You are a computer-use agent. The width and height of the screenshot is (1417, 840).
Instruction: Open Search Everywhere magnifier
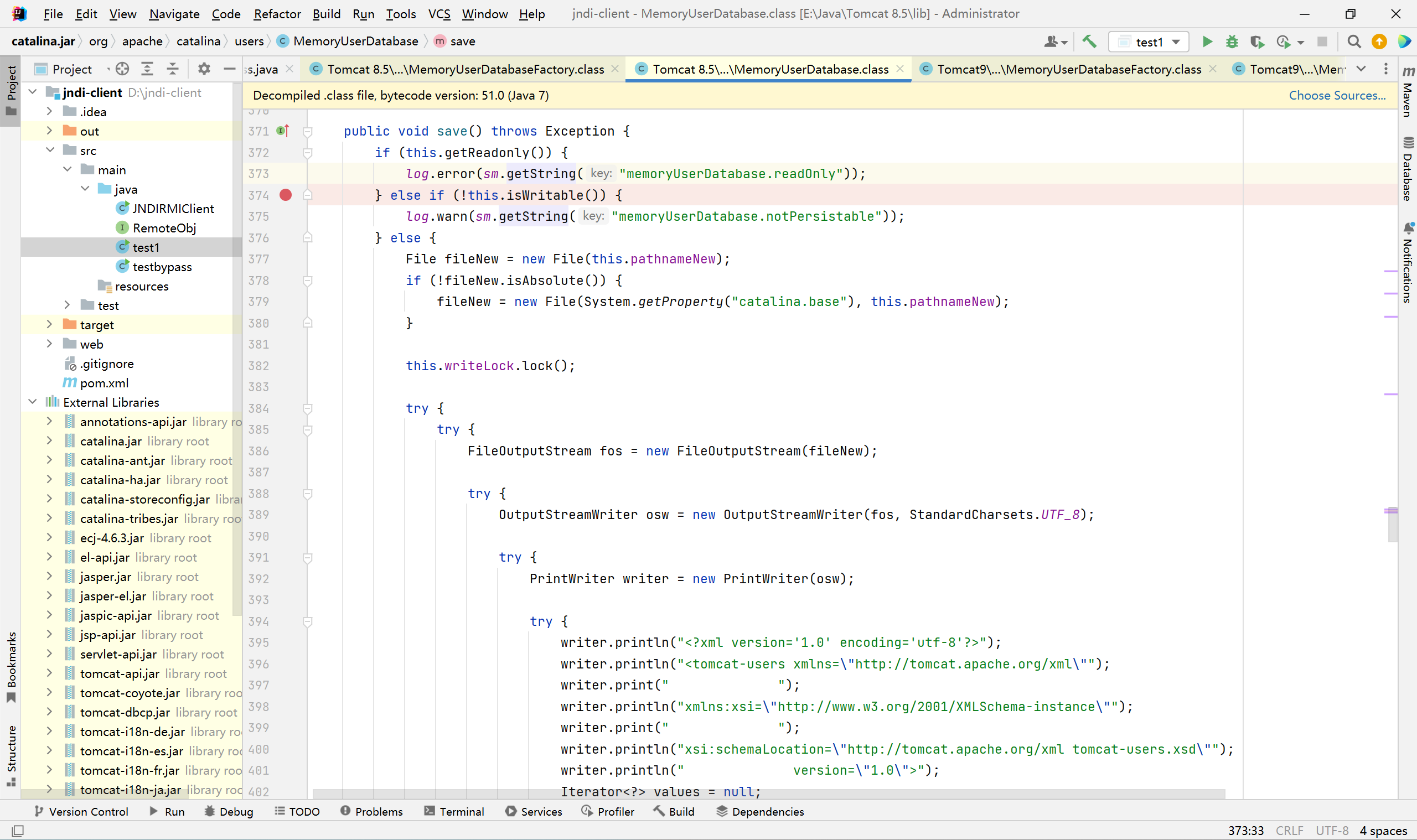(x=1354, y=42)
